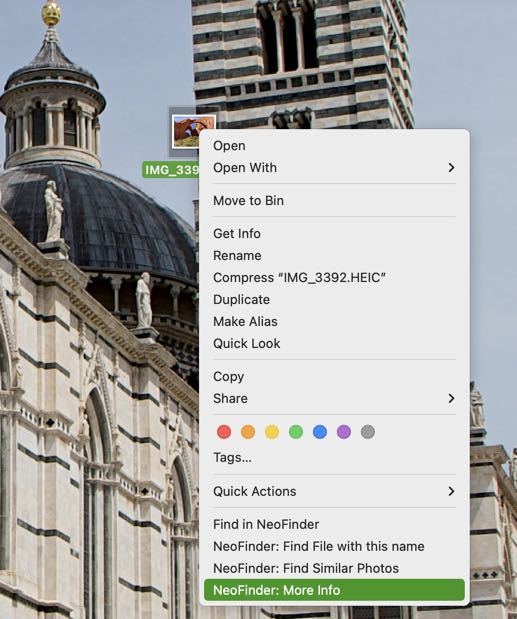Open Quick Look for the file
The height and width of the screenshot is (619, 517).
tap(334, 343)
